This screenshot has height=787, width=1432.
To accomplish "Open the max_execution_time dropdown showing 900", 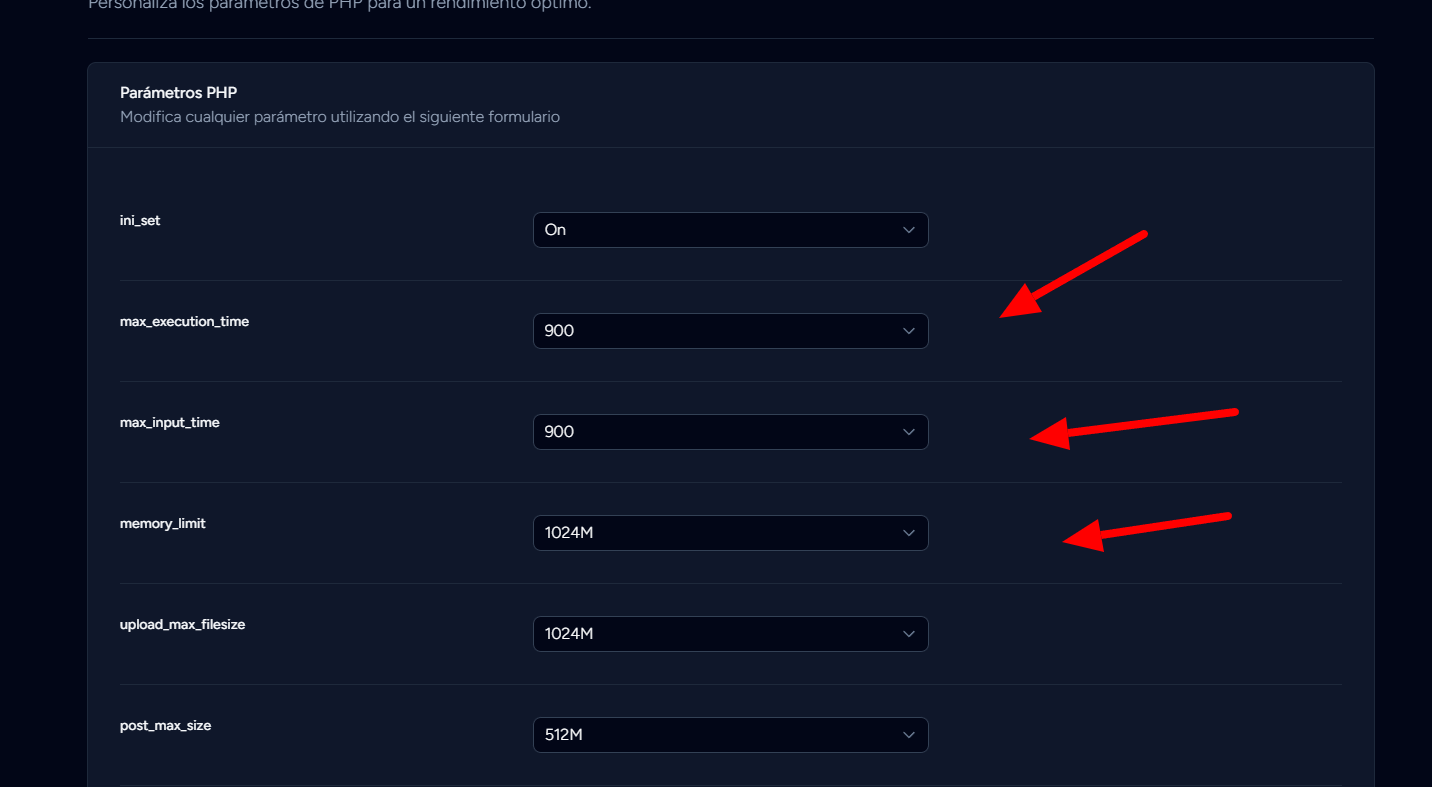I will point(730,331).
